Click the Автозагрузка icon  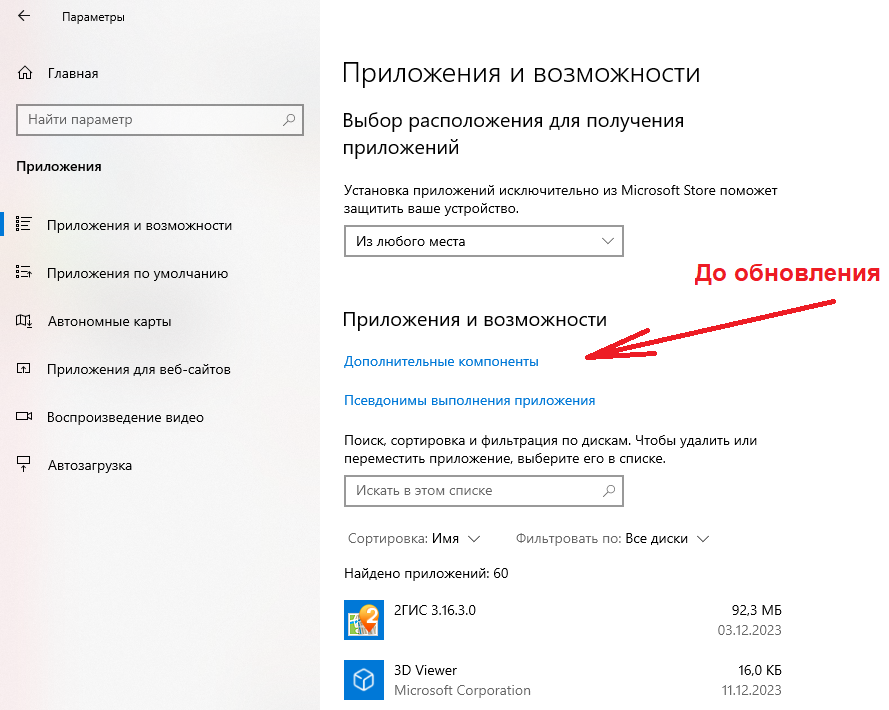pyautogui.click(x=23, y=464)
